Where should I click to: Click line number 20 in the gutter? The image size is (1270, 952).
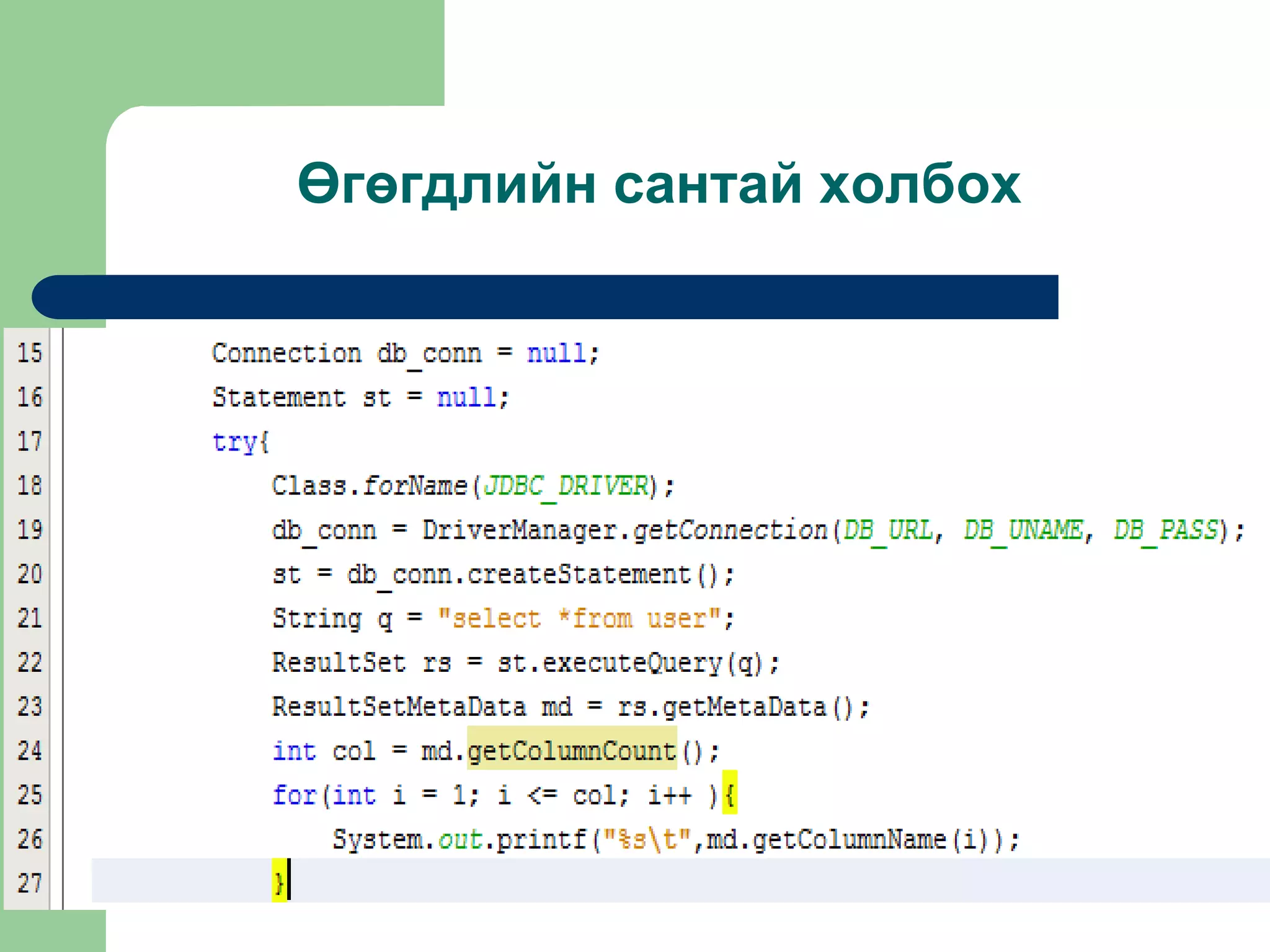coord(30,574)
